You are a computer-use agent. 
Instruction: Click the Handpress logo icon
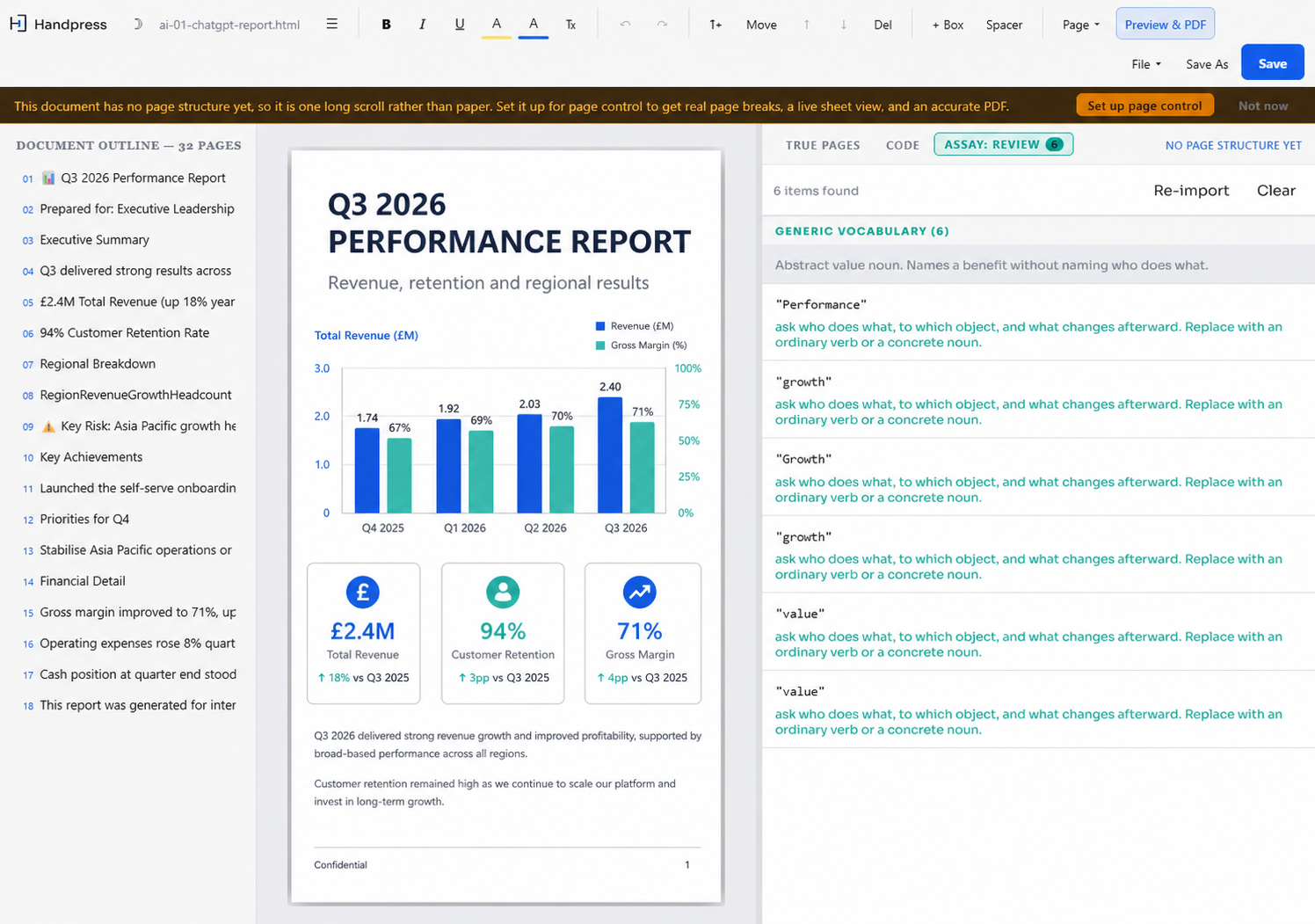point(18,24)
